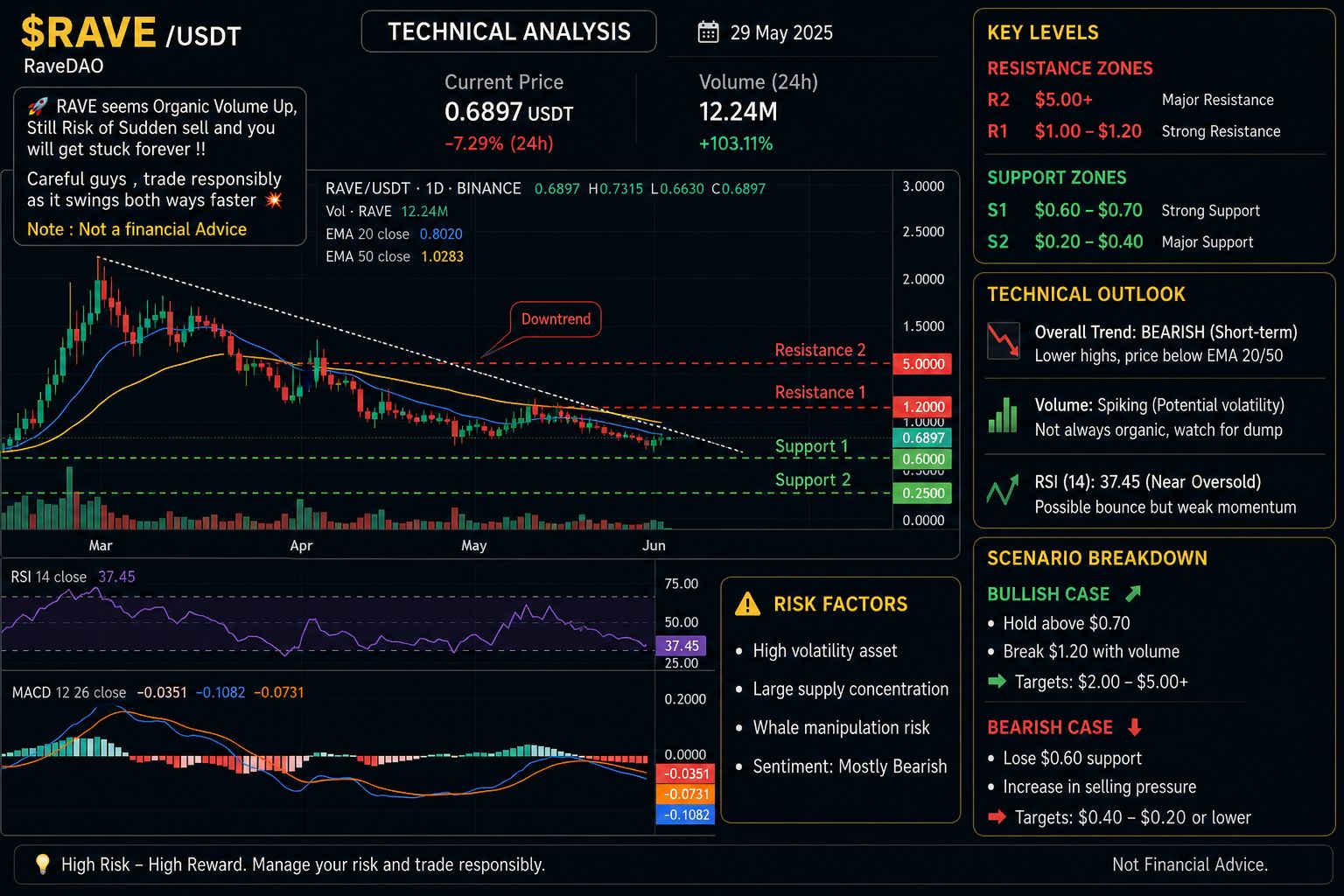This screenshot has width=1344, height=896.
Task: Click the Resistance 1 label on the chart
Action: [820, 393]
